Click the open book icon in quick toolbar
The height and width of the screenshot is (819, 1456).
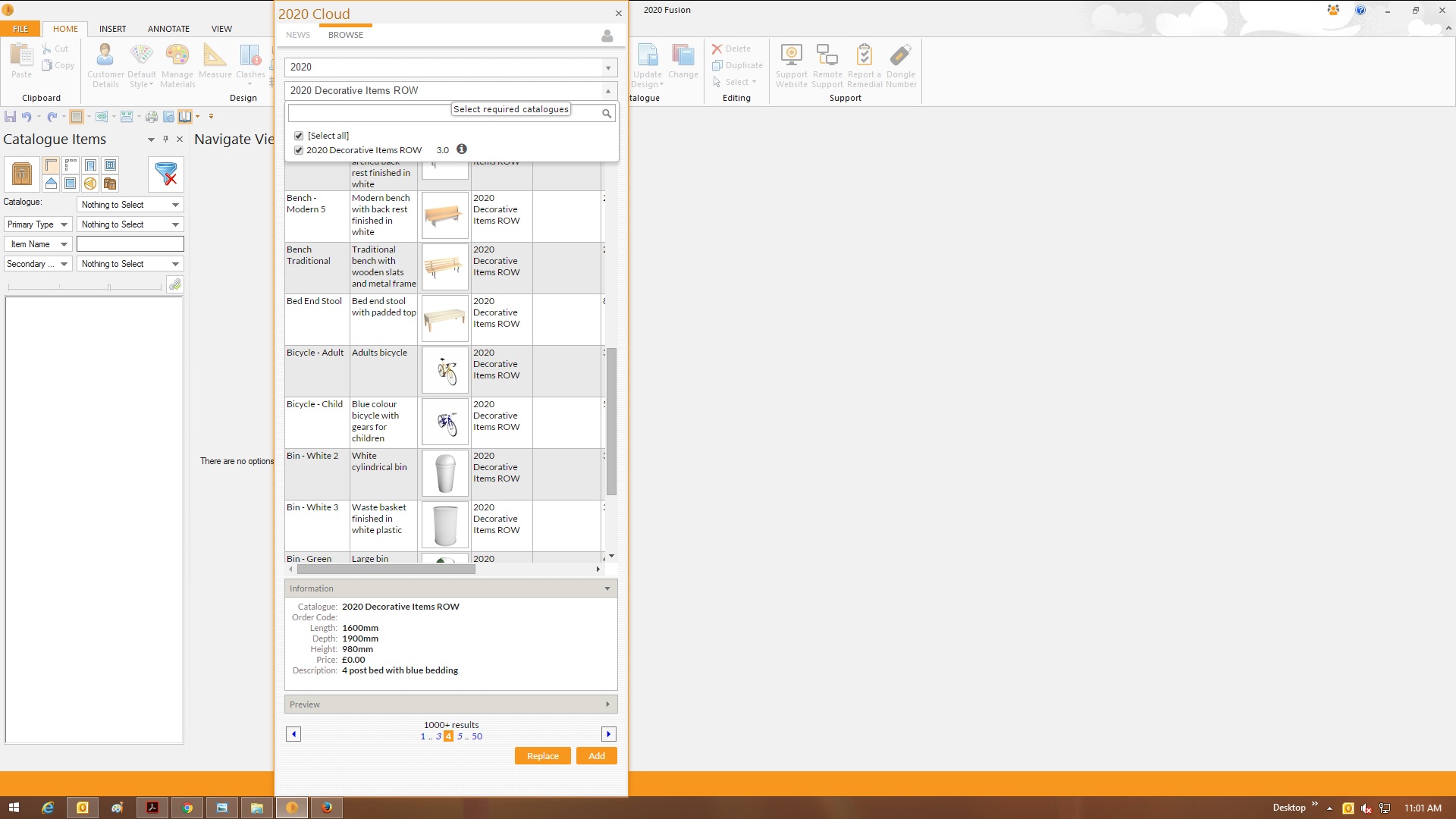click(184, 116)
